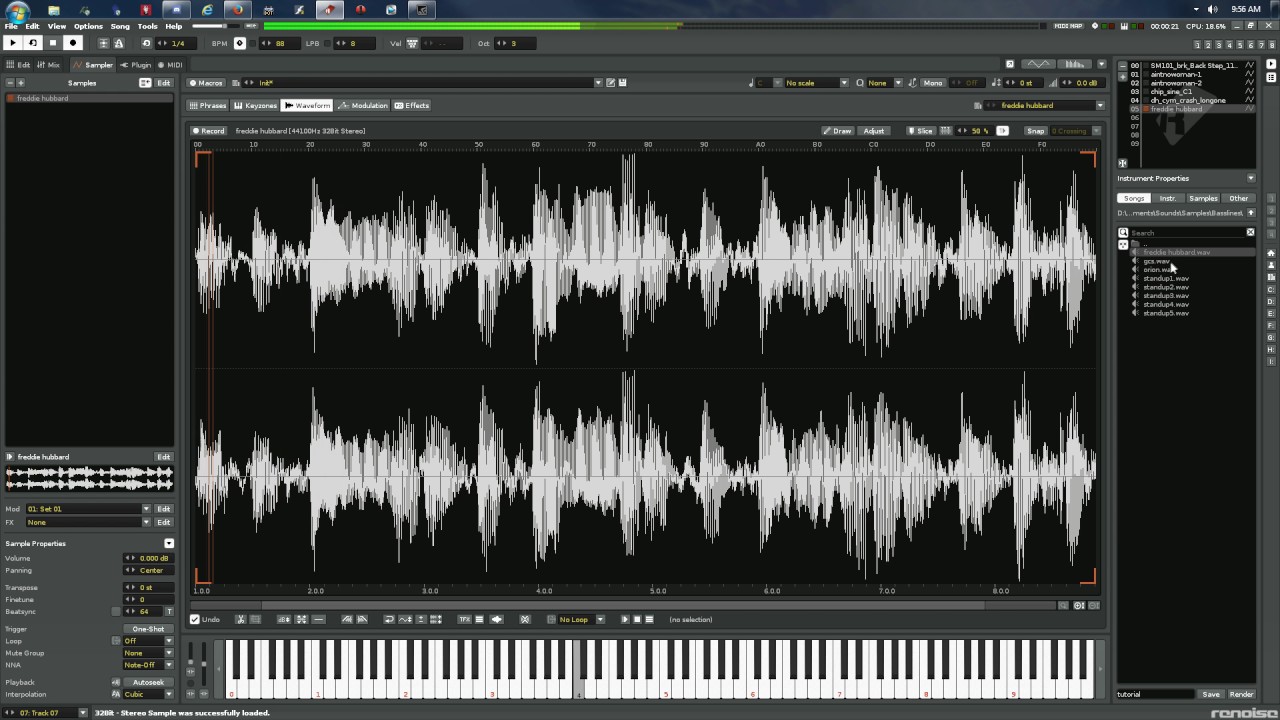Open the File menu
Image resolution: width=1280 pixels, height=720 pixels.
(11, 26)
